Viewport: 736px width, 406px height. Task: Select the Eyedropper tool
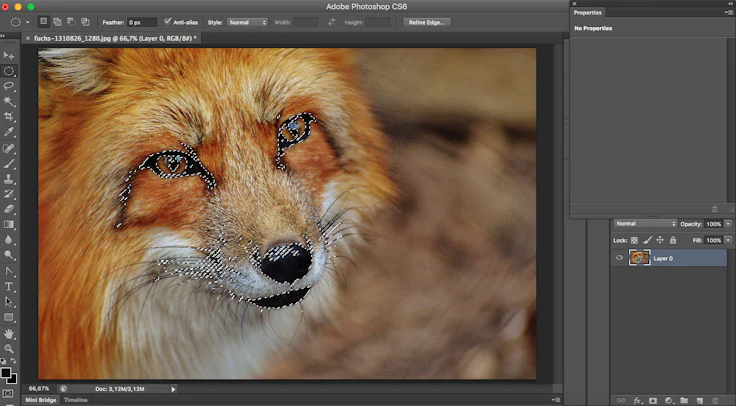coord(8,132)
